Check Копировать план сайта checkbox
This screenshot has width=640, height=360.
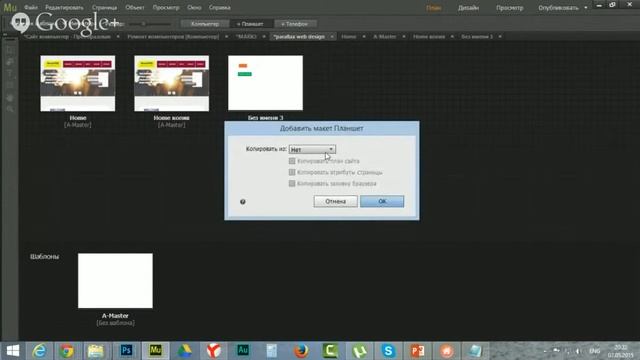click(x=292, y=161)
